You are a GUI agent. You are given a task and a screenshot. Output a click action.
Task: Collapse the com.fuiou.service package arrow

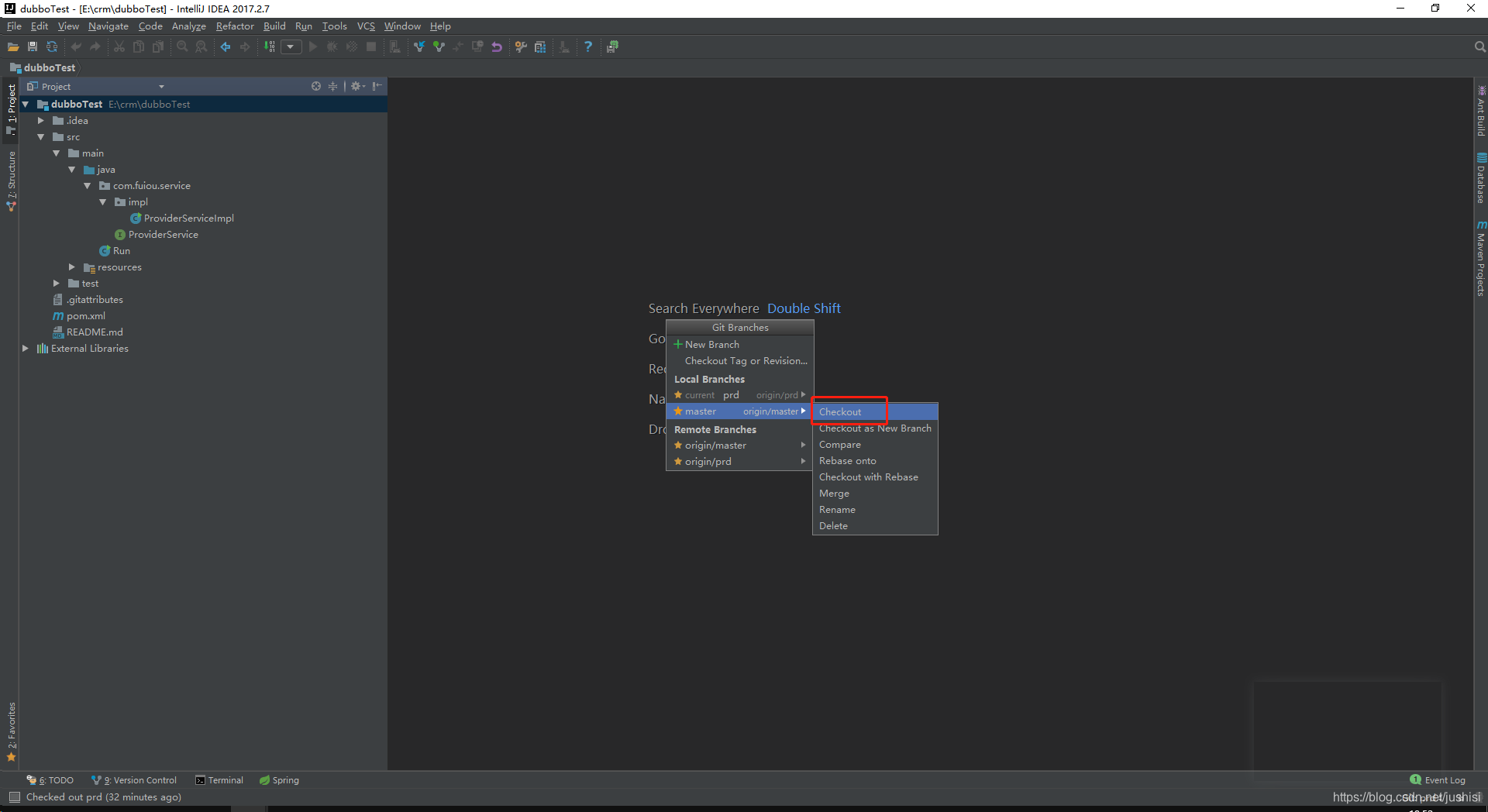[88, 185]
